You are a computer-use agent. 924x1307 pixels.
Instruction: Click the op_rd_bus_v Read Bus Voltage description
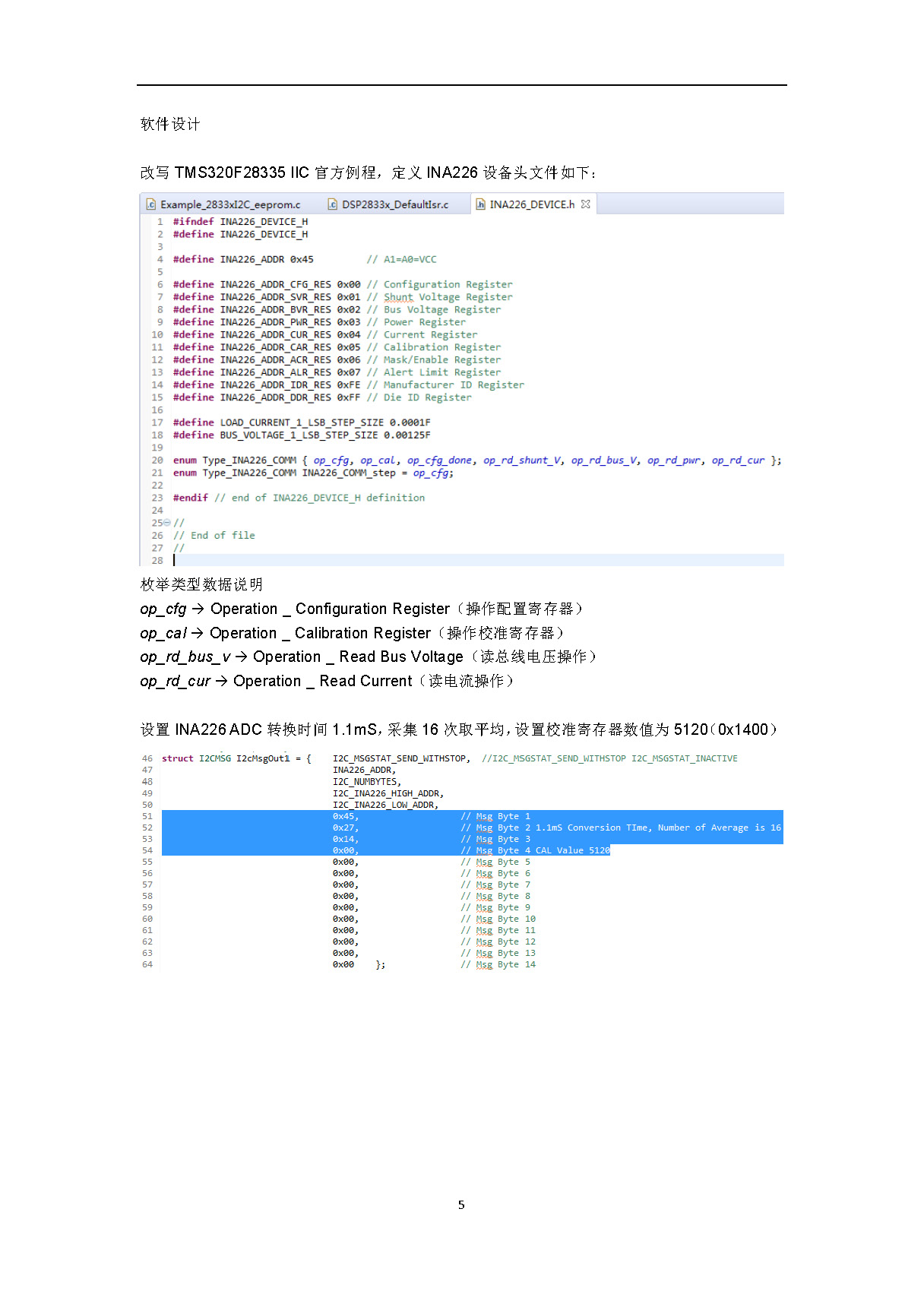369,657
